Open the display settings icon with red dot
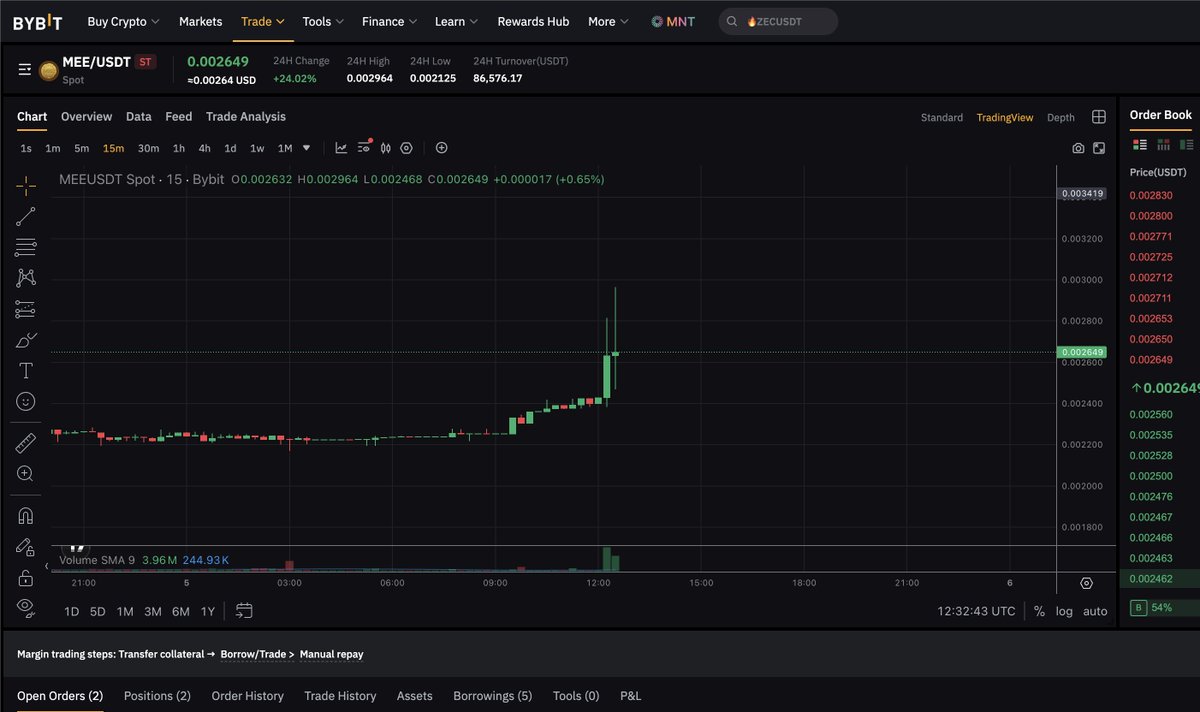Screen dimensions: 1200x712 pos(363,148)
